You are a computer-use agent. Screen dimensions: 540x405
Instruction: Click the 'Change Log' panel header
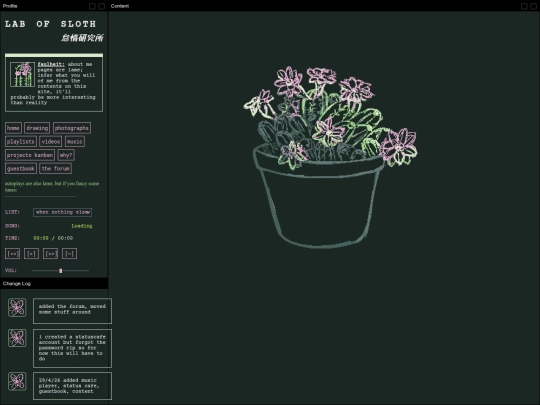point(17,283)
